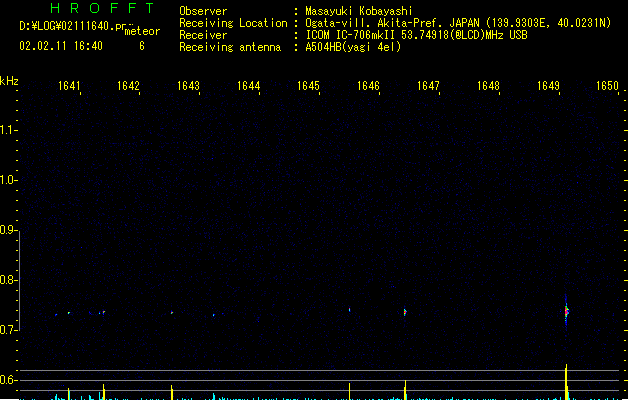Click the tallest yellow power spike below the 1649 echo
Image resolution: width=629 pixels, height=400 pixels.
[566, 382]
